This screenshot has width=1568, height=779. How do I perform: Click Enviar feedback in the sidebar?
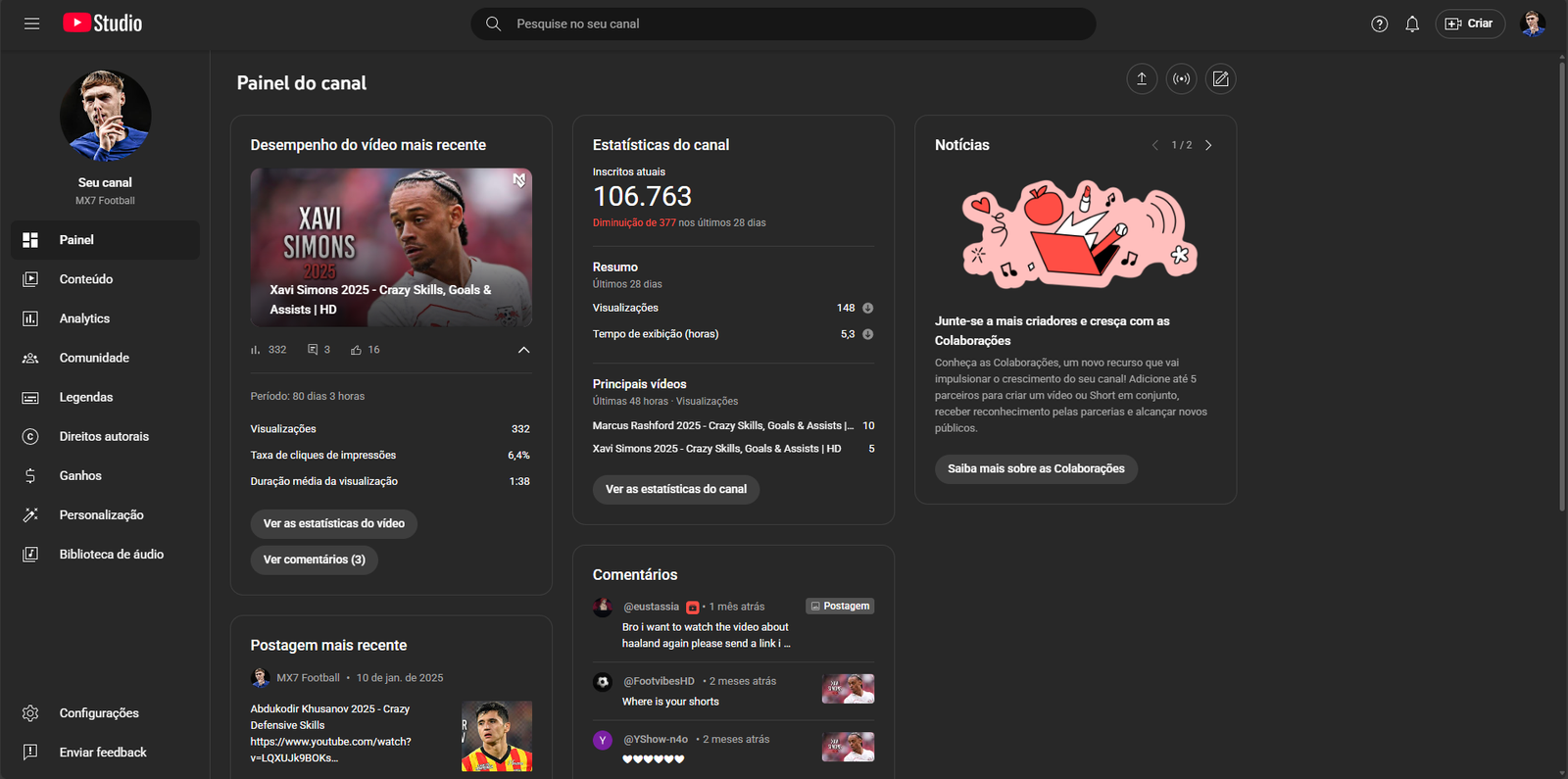tap(105, 753)
